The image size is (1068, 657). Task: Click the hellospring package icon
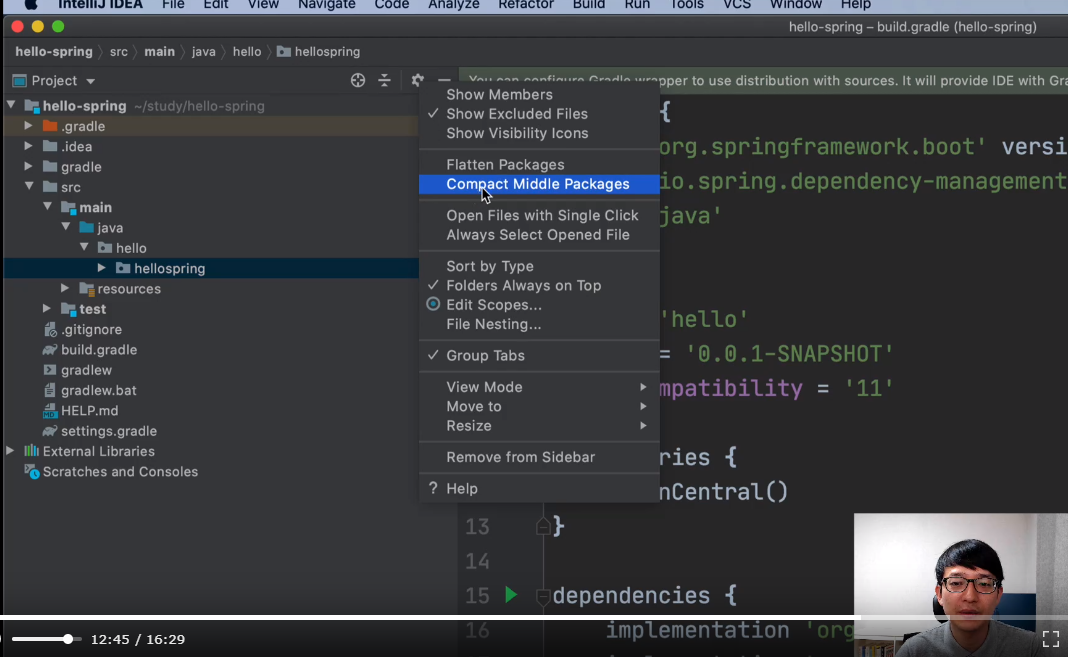[123, 268]
